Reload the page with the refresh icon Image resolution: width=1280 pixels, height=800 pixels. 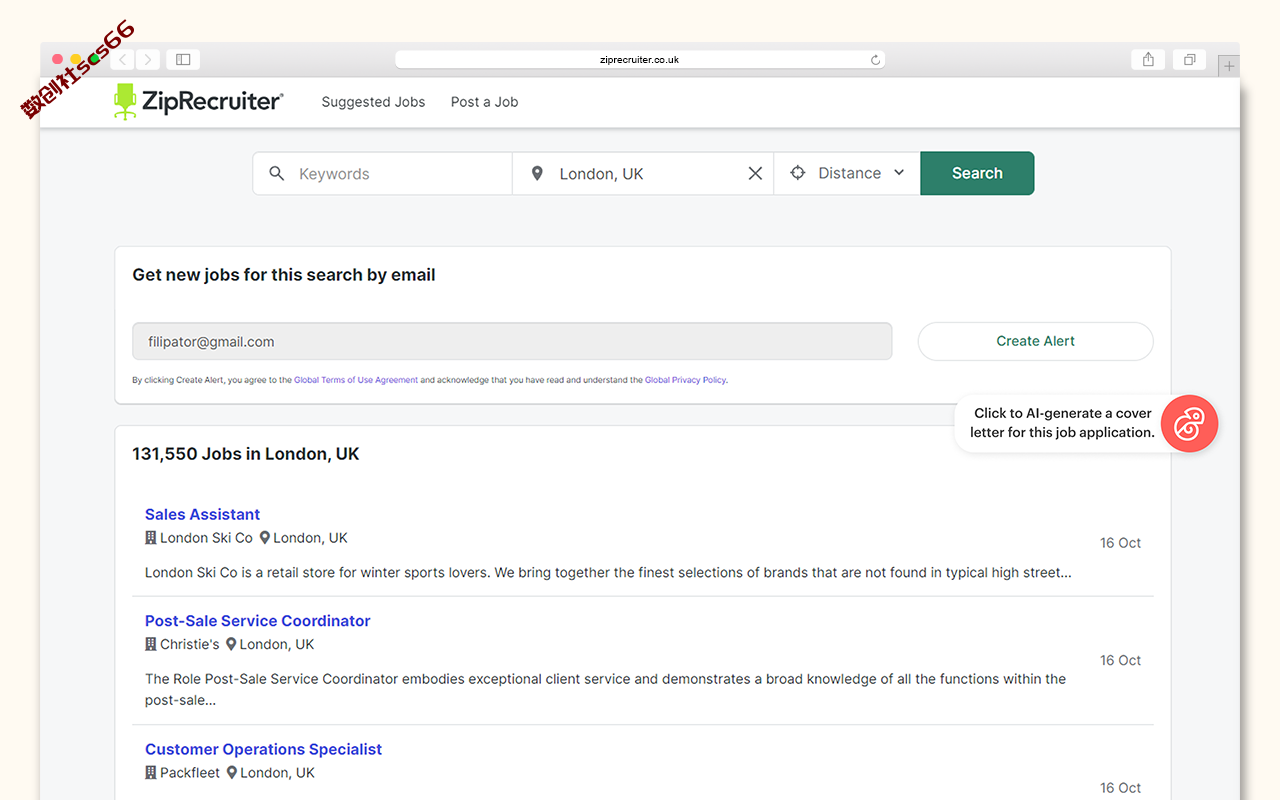[875, 60]
